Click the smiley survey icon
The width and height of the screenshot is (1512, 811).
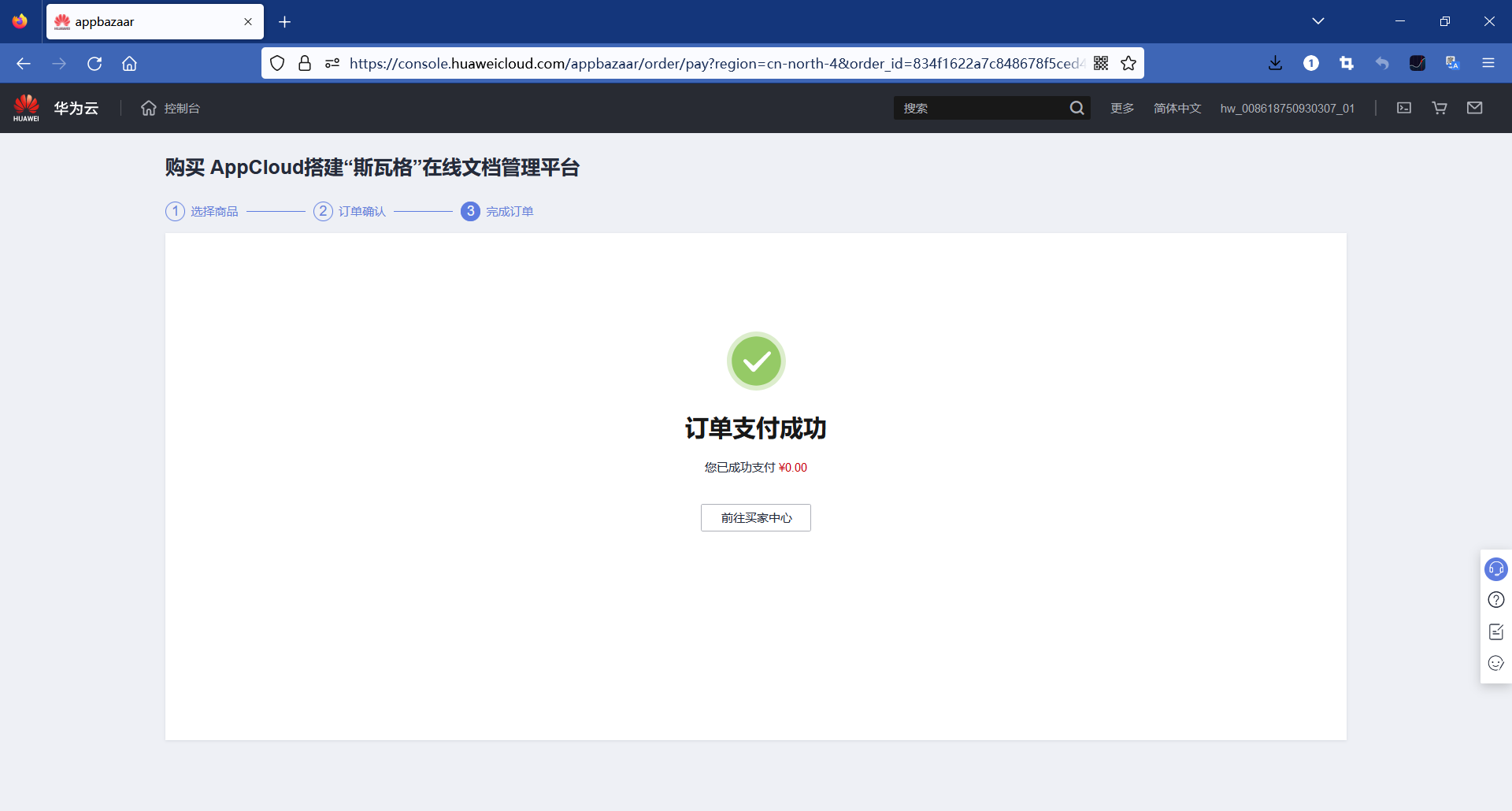pyautogui.click(x=1496, y=663)
